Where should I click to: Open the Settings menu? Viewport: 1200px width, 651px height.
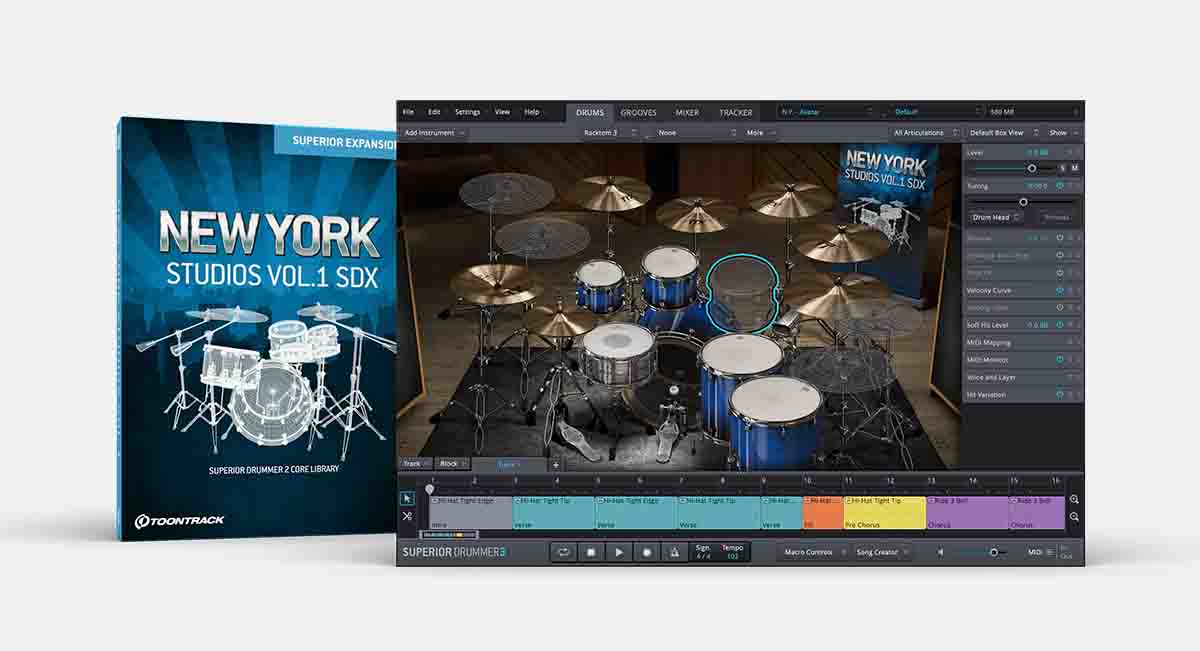click(x=467, y=112)
